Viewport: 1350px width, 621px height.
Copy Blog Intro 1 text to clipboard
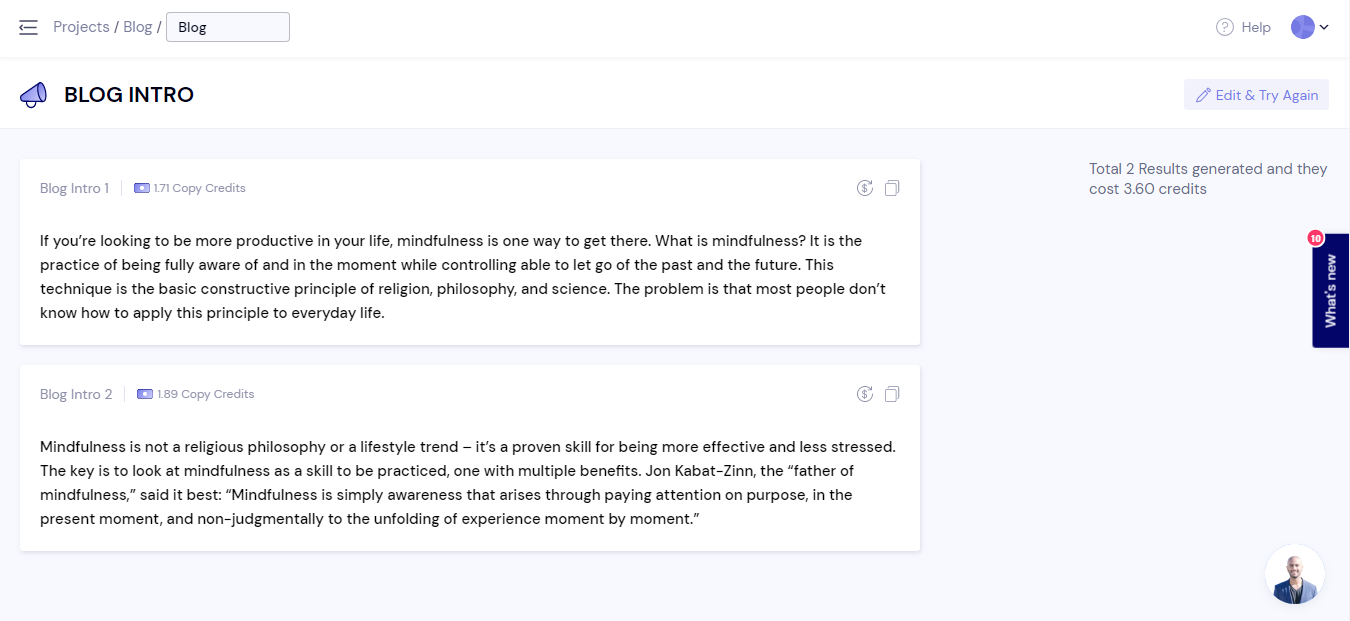[x=892, y=188]
